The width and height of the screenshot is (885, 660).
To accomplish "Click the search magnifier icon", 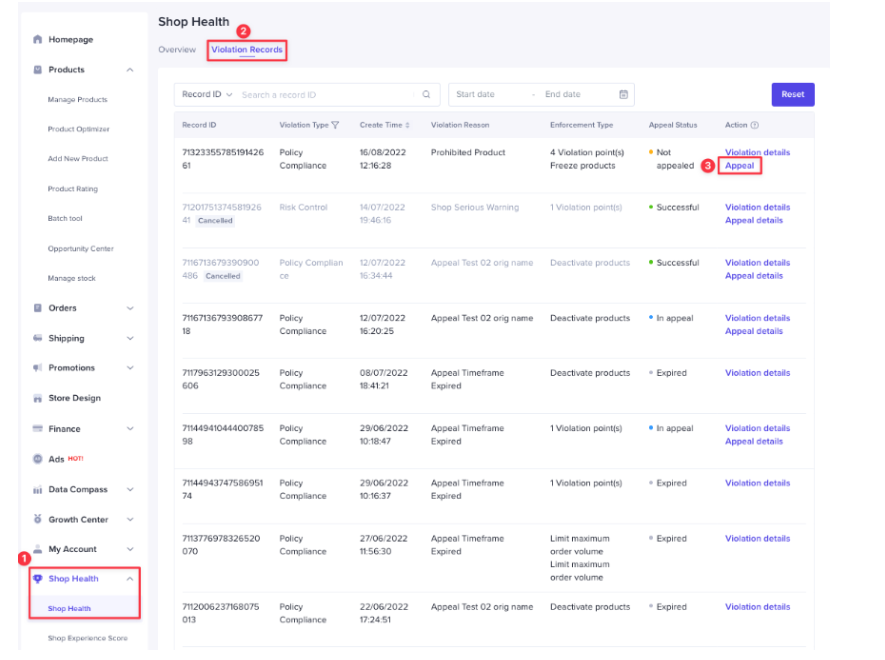I will 426,95.
